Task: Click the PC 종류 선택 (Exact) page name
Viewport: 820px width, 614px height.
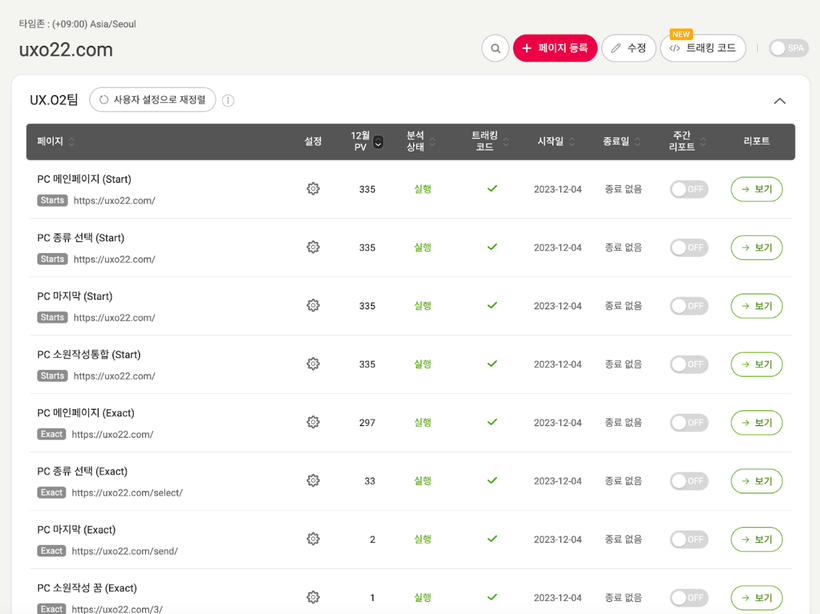Action: 82,471
